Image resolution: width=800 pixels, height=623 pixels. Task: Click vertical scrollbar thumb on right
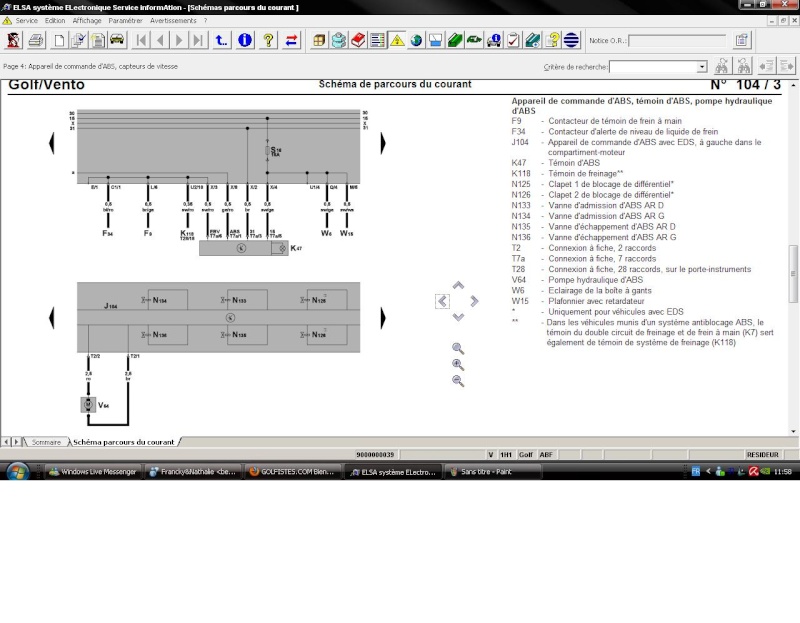[x=793, y=273]
